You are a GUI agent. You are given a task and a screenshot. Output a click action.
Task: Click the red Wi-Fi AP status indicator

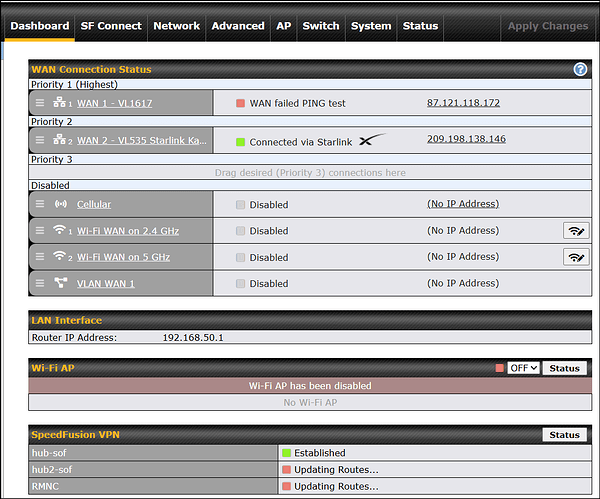pyautogui.click(x=499, y=368)
